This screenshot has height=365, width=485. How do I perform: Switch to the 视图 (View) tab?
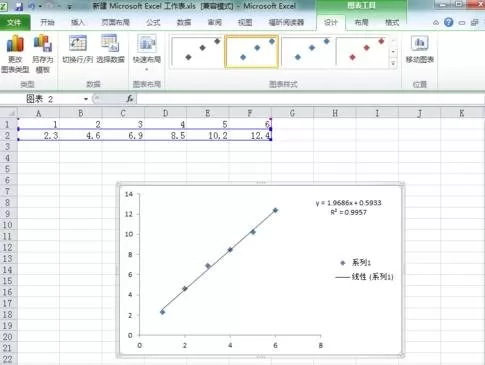245,22
